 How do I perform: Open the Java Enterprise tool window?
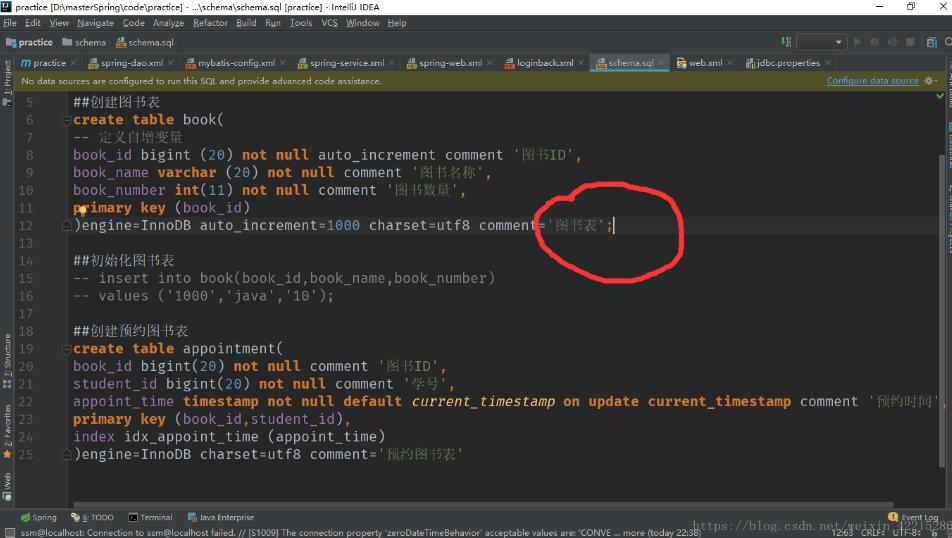(x=220, y=517)
